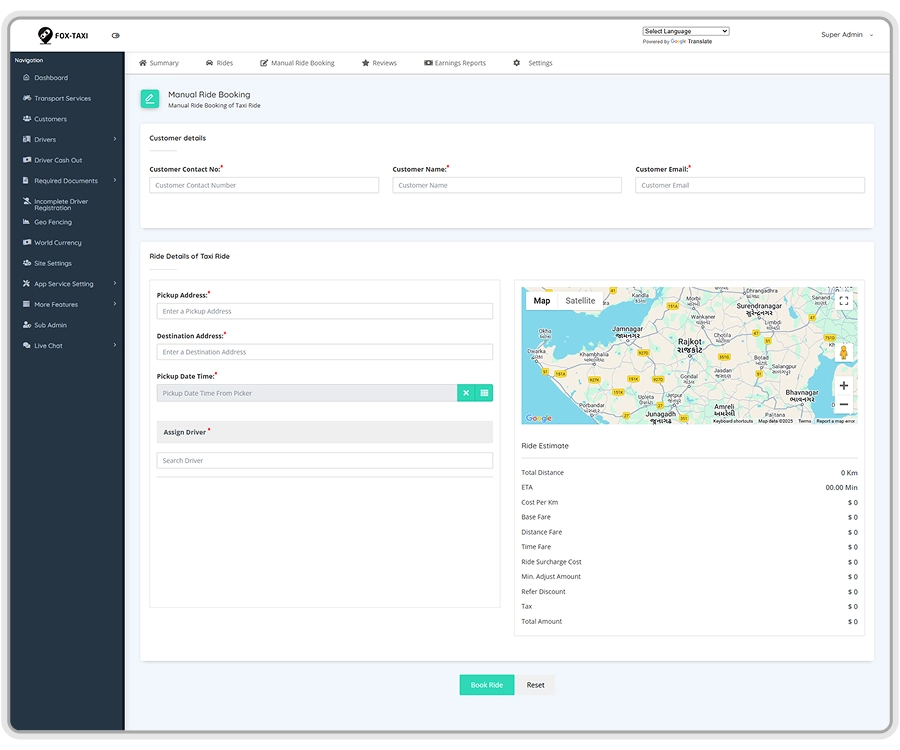The height and width of the screenshot is (750, 900).
Task: Click the Required Documents sidebar icon
Action: point(26,180)
